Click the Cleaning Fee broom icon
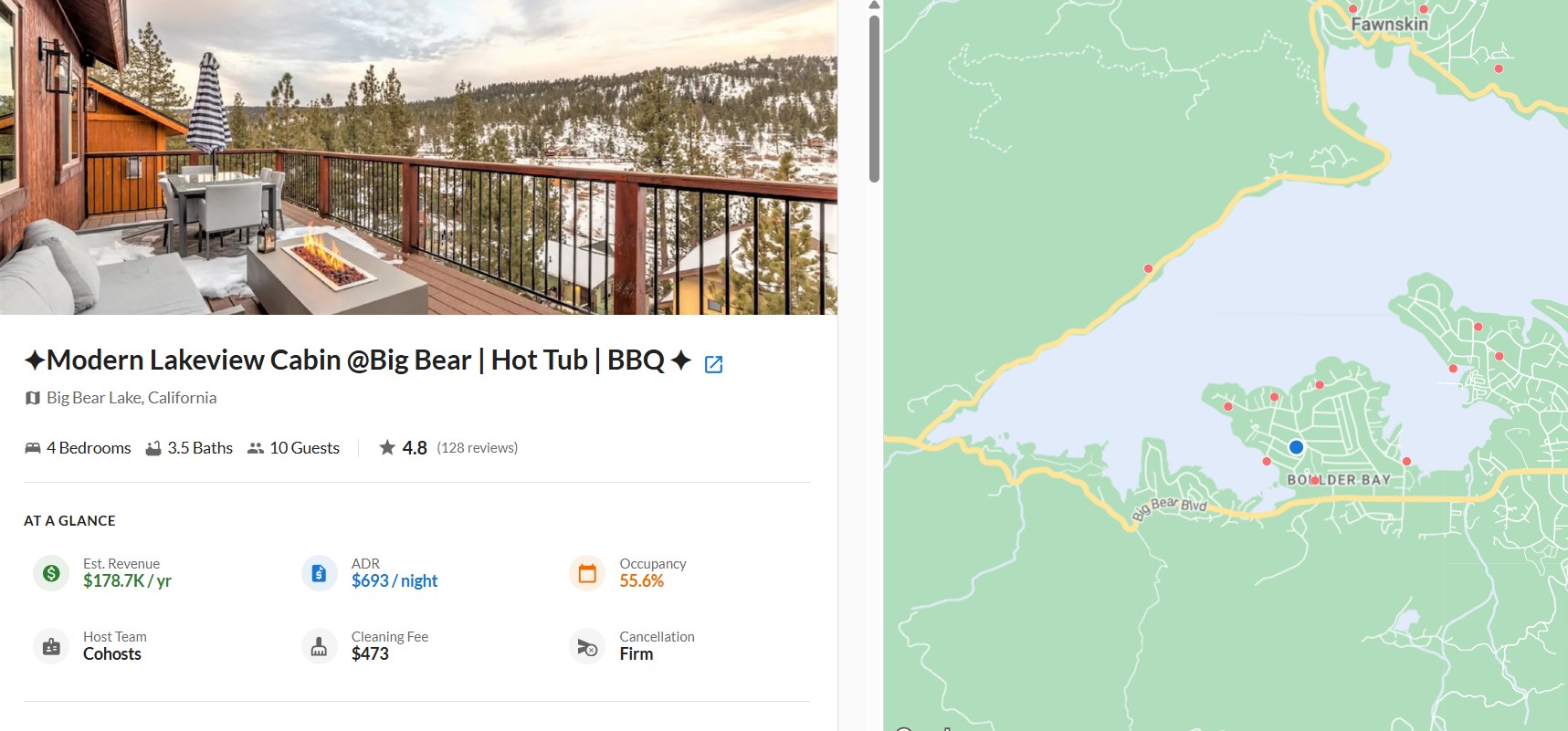1568x731 pixels. coord(319,646)
